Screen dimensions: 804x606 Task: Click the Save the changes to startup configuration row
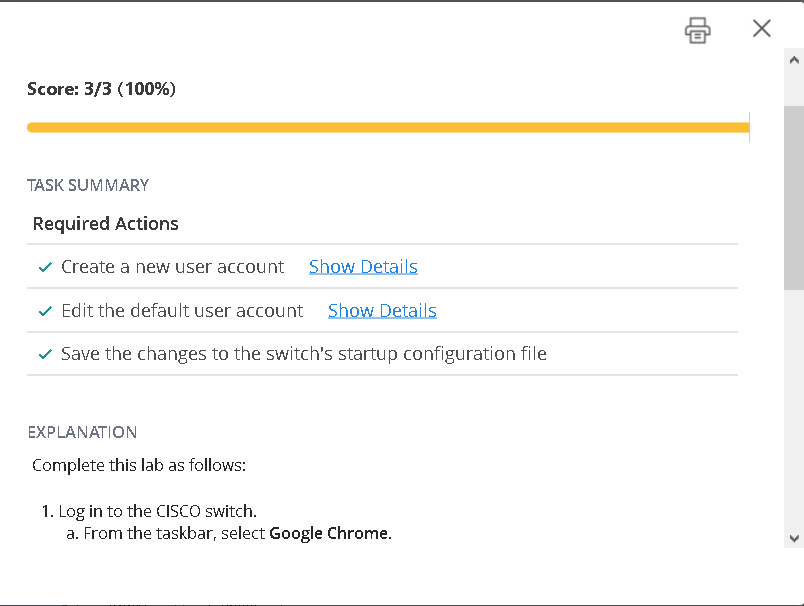[x=304, y=354]
